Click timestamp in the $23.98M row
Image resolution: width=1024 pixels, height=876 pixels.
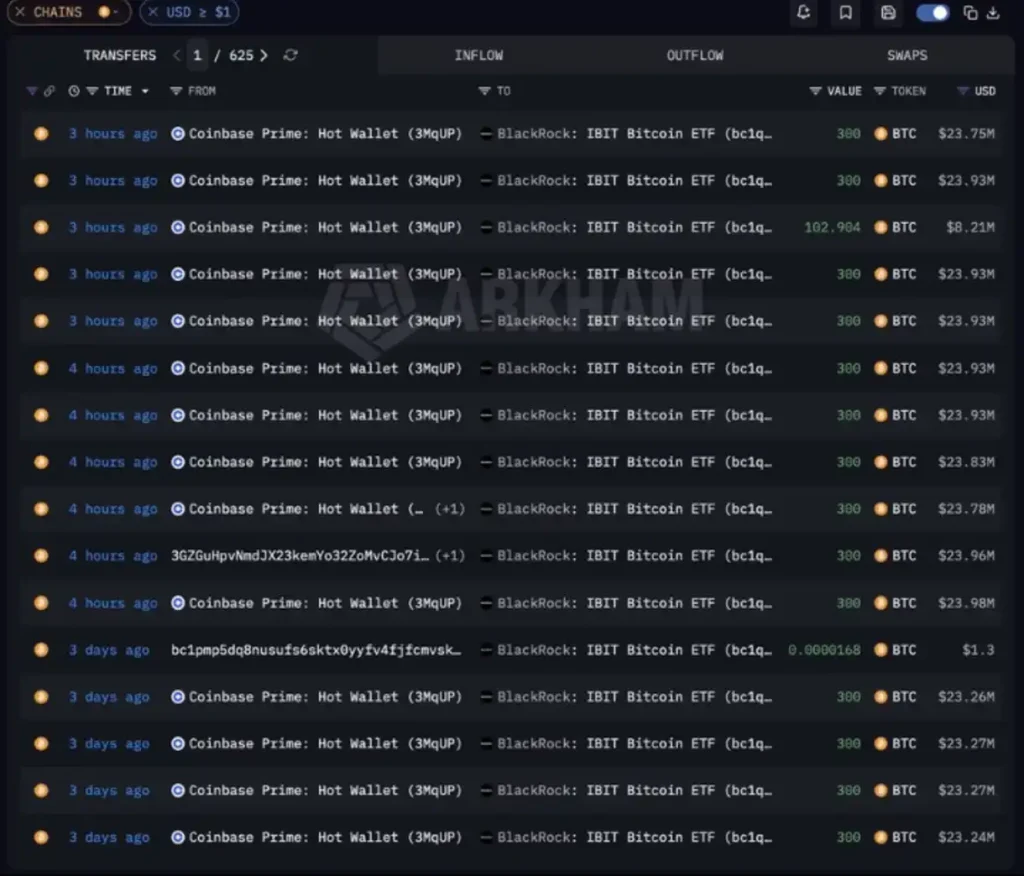click(113, 603)
